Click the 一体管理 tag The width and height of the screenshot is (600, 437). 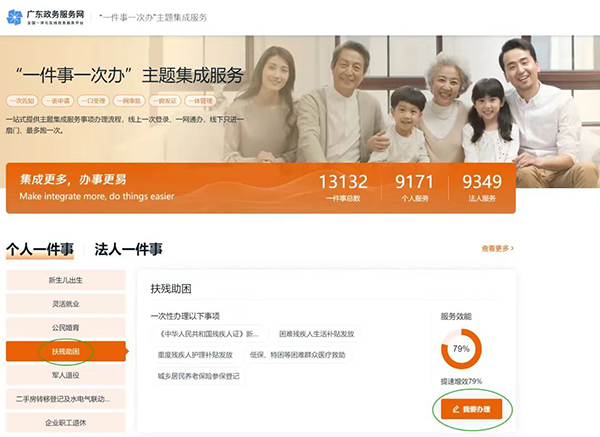[x=201, y=101]
